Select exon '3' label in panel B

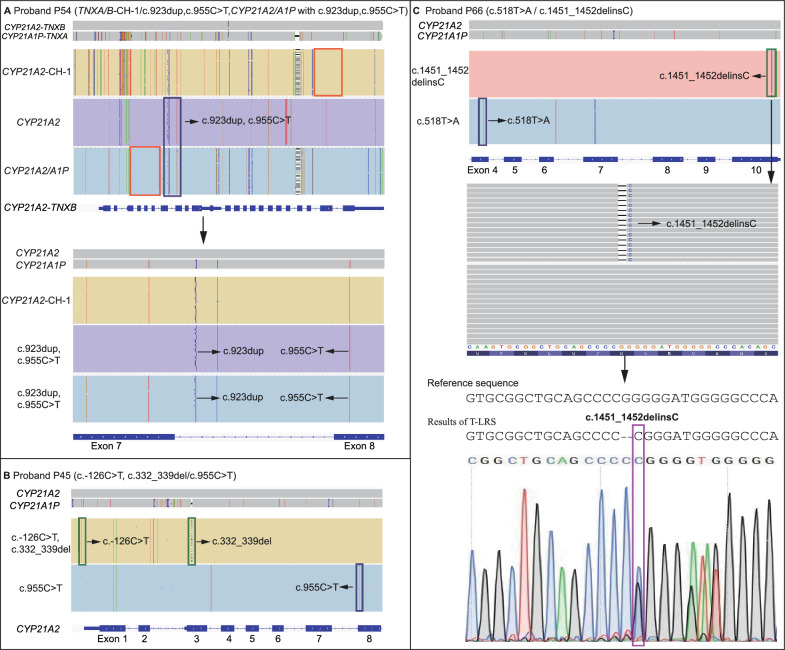pyautogui.click(x=197, y=638)
